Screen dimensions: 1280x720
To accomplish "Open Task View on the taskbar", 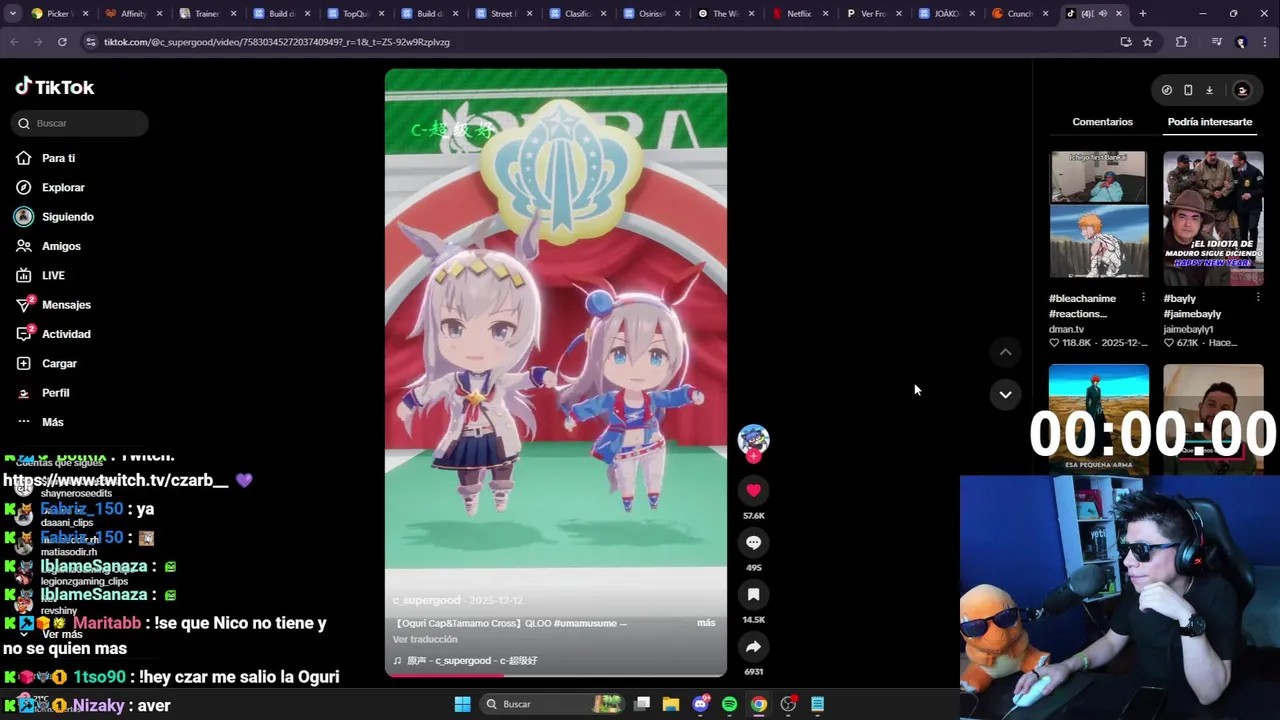I will coord(642,704).
